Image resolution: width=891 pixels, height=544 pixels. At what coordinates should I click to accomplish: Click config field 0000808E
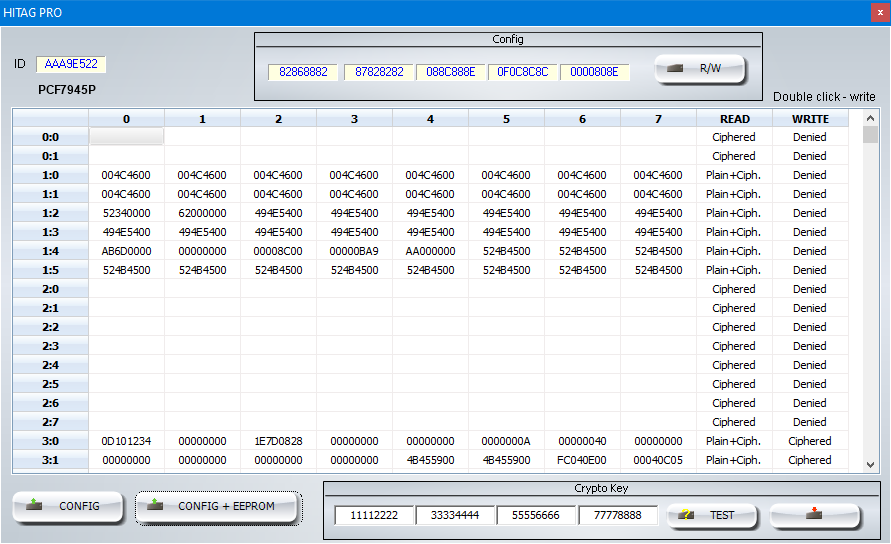594,72
